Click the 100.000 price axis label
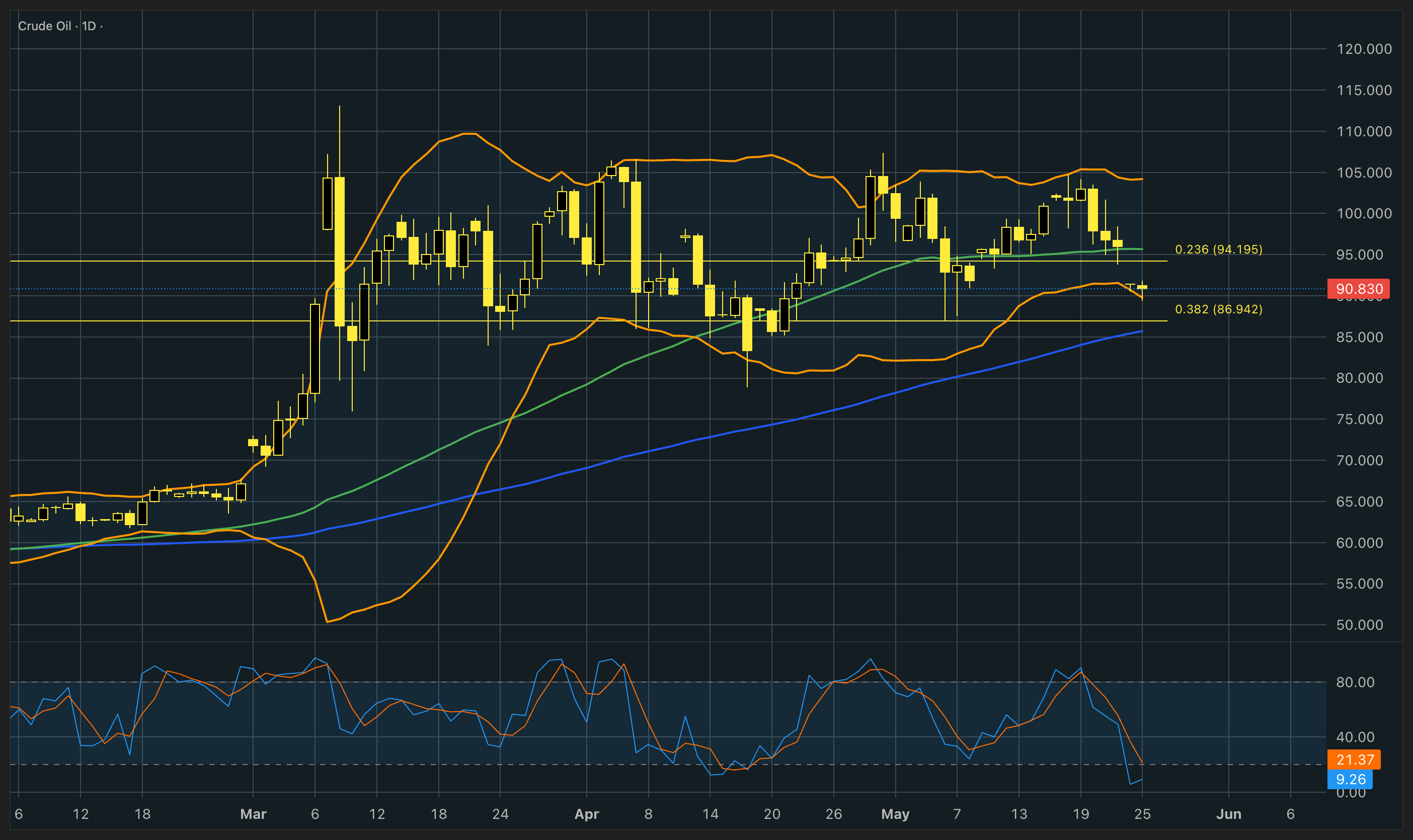The image size is (1413, 840). coord(1364,213)
